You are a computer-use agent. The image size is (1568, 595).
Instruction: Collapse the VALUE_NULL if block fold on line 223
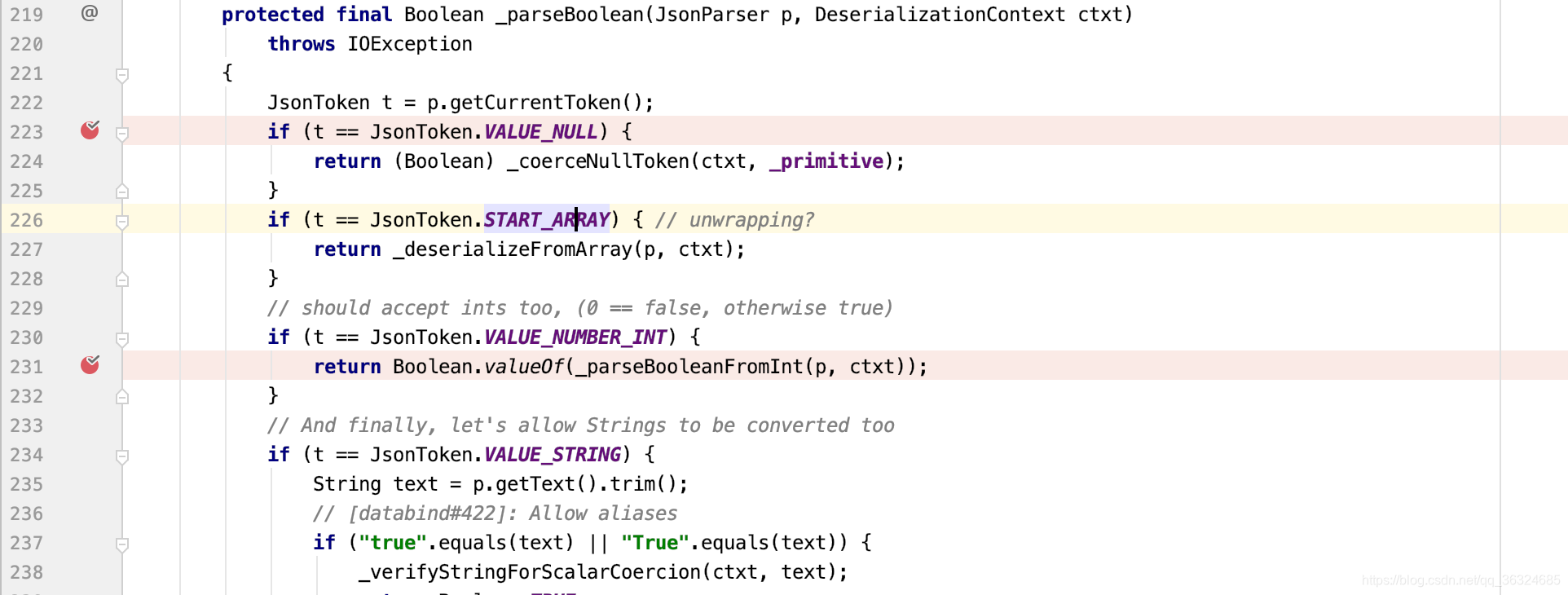coord(122,134)
